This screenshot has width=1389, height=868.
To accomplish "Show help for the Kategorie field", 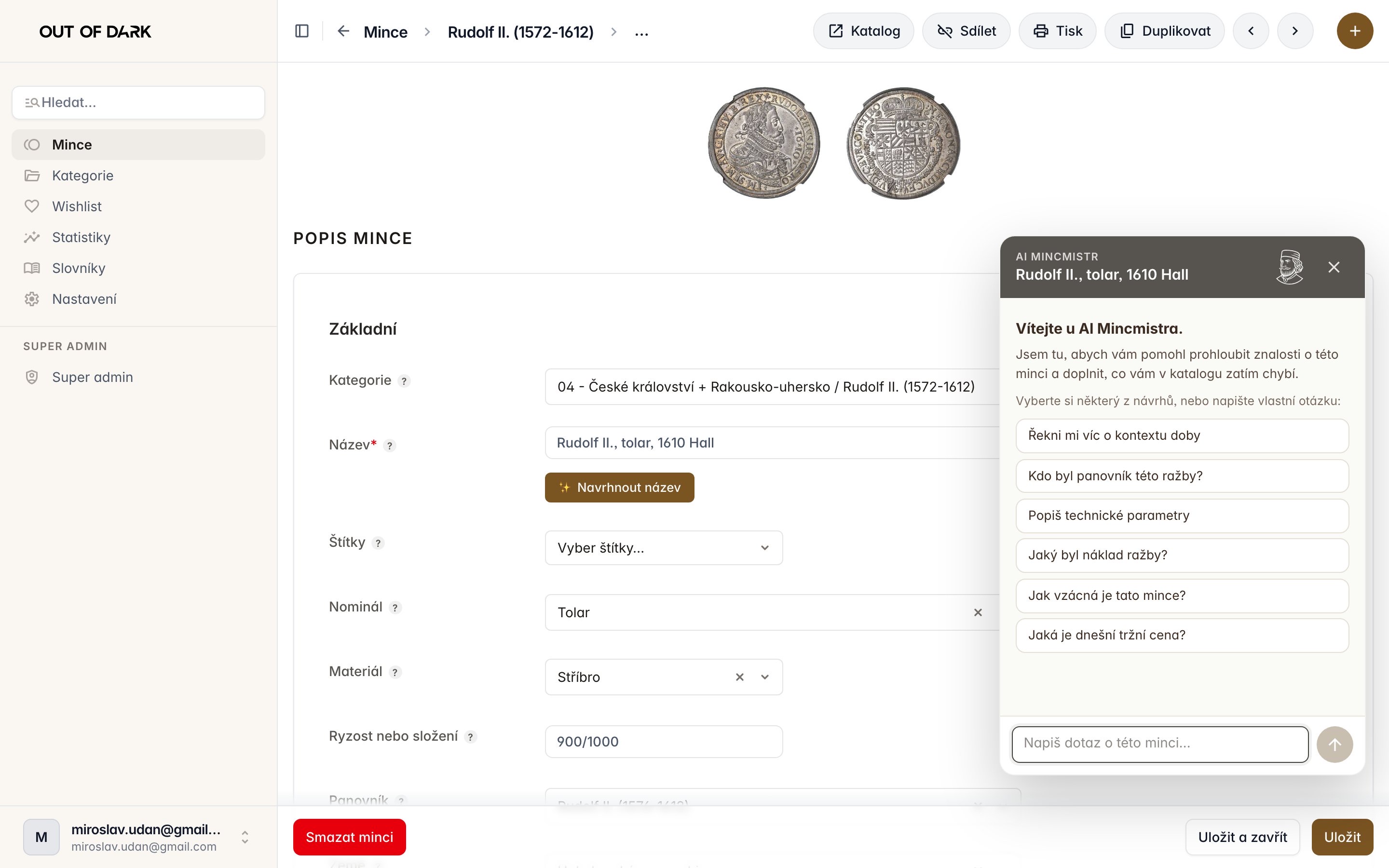I will point(404,381).
